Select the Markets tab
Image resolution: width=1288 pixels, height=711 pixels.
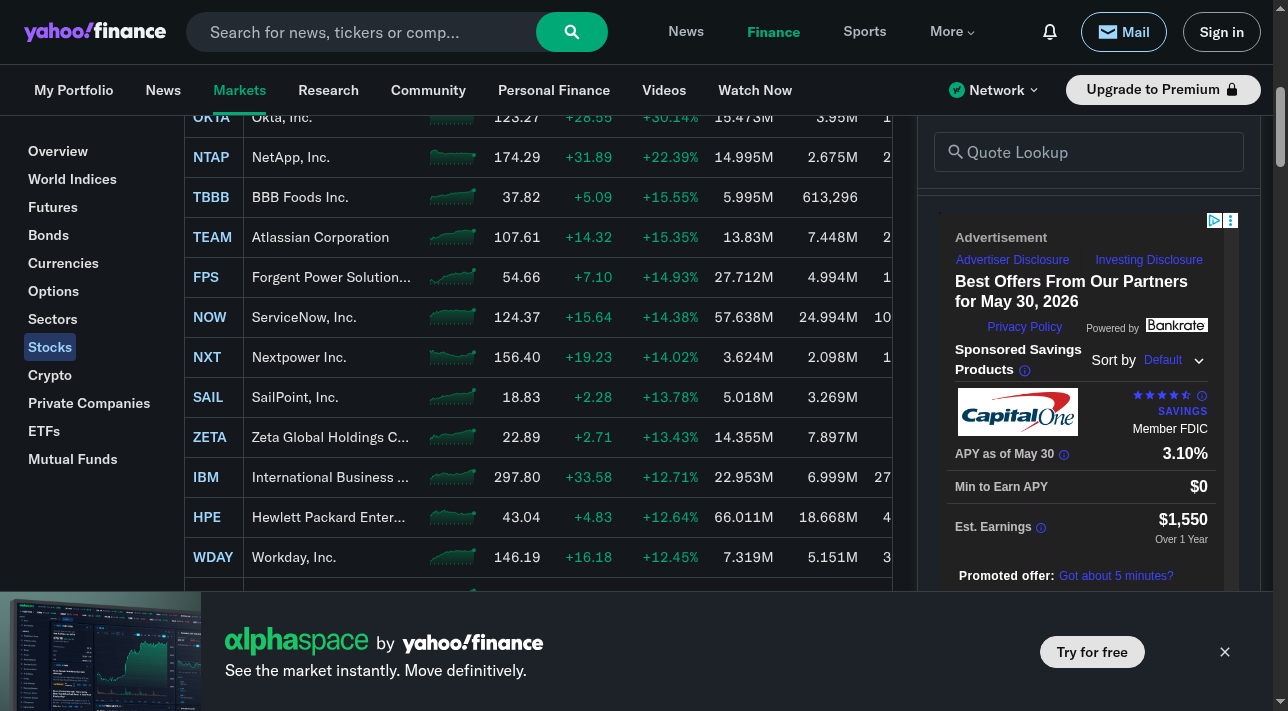240,90
